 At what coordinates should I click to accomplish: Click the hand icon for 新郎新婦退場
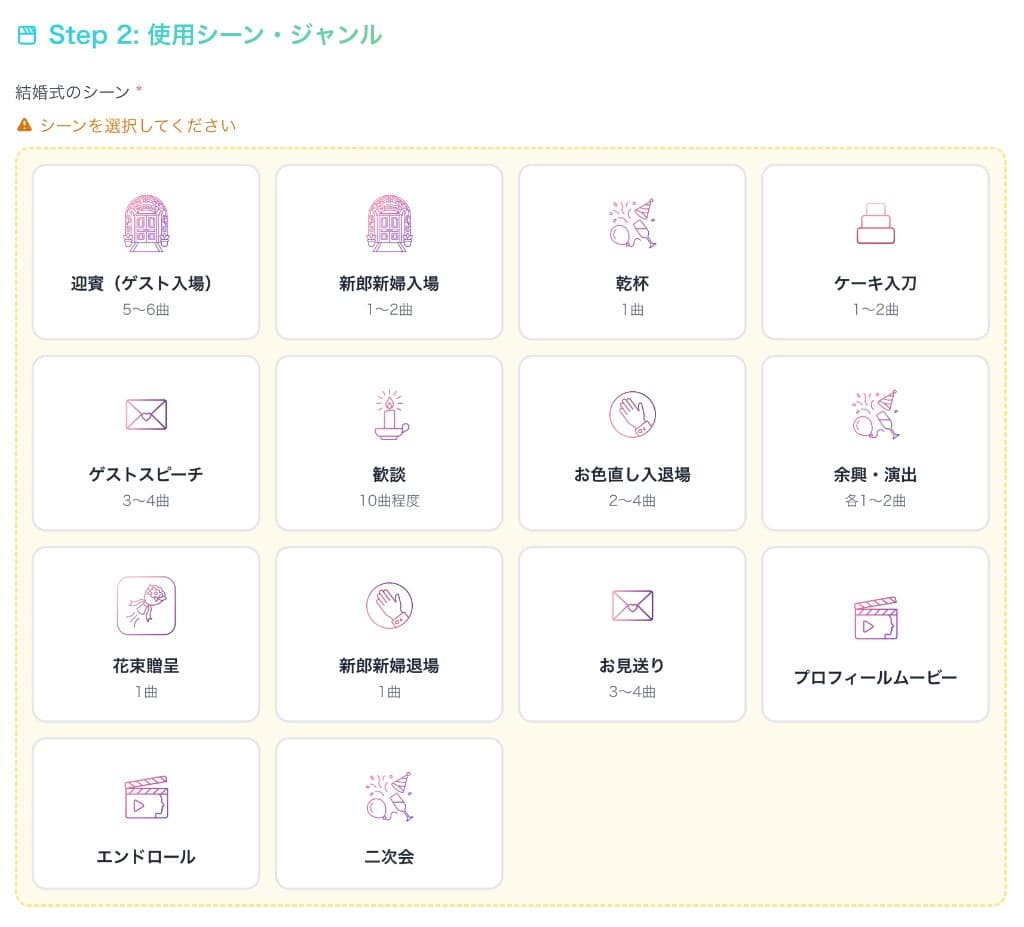389,605
